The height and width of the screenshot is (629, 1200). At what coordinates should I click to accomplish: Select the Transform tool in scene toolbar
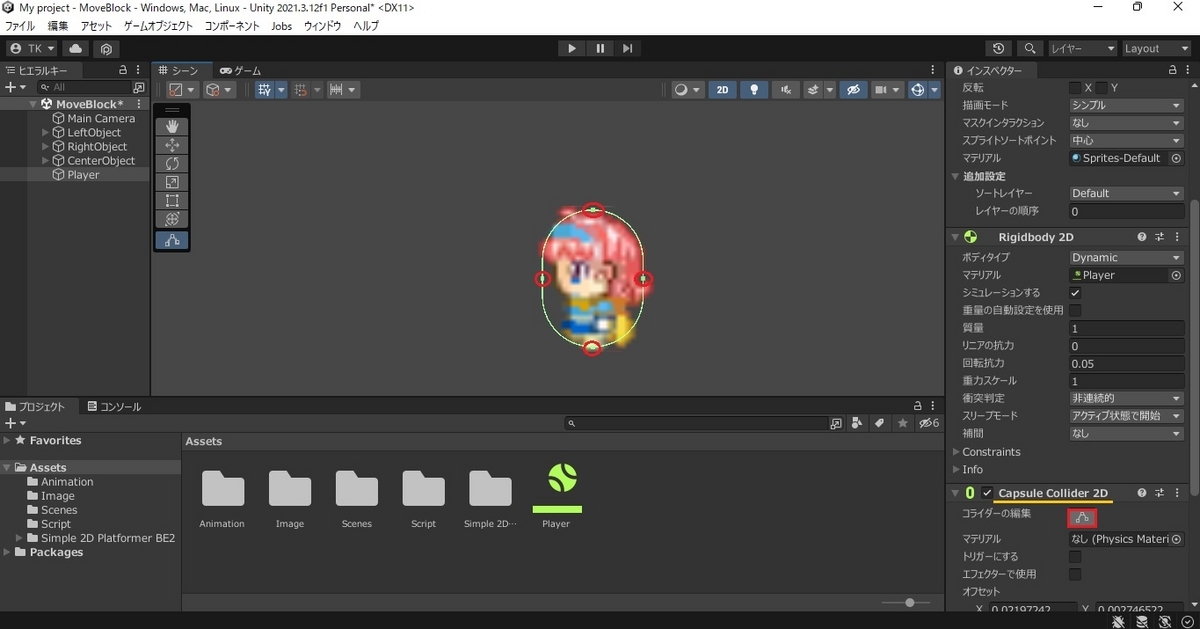pyautogui.click(x=172, y=218)
